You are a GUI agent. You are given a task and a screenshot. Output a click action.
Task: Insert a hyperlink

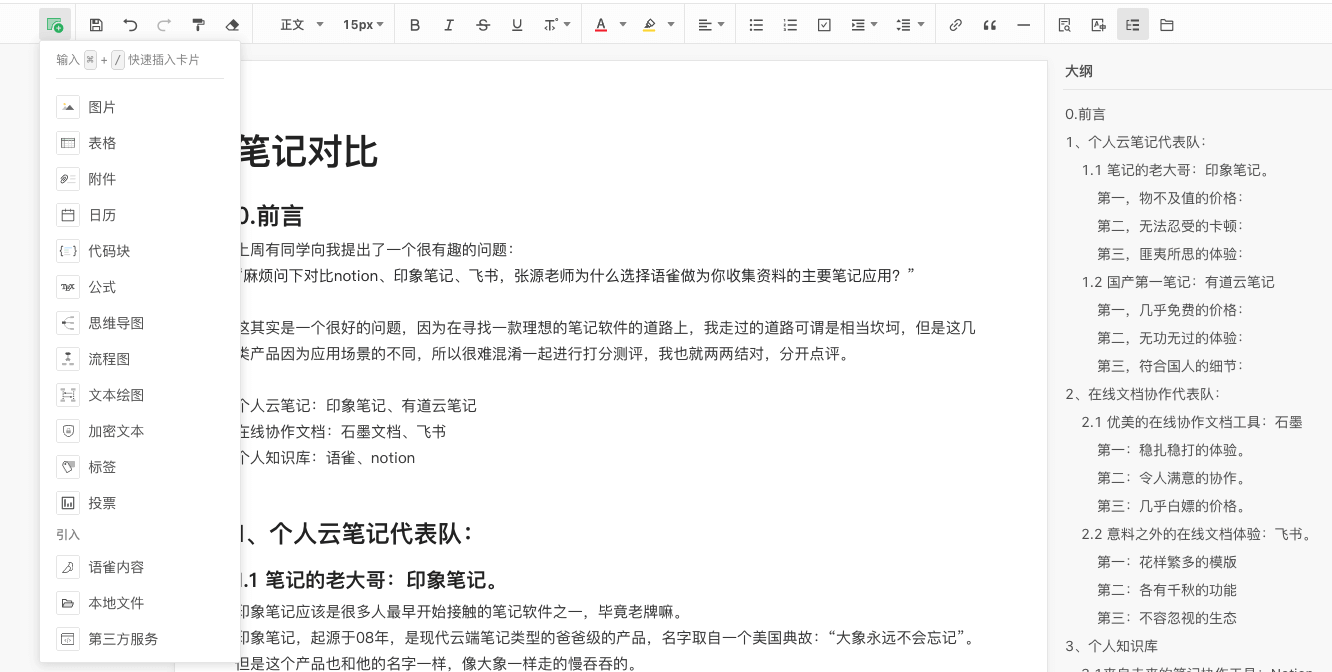[x=955, y=25]
